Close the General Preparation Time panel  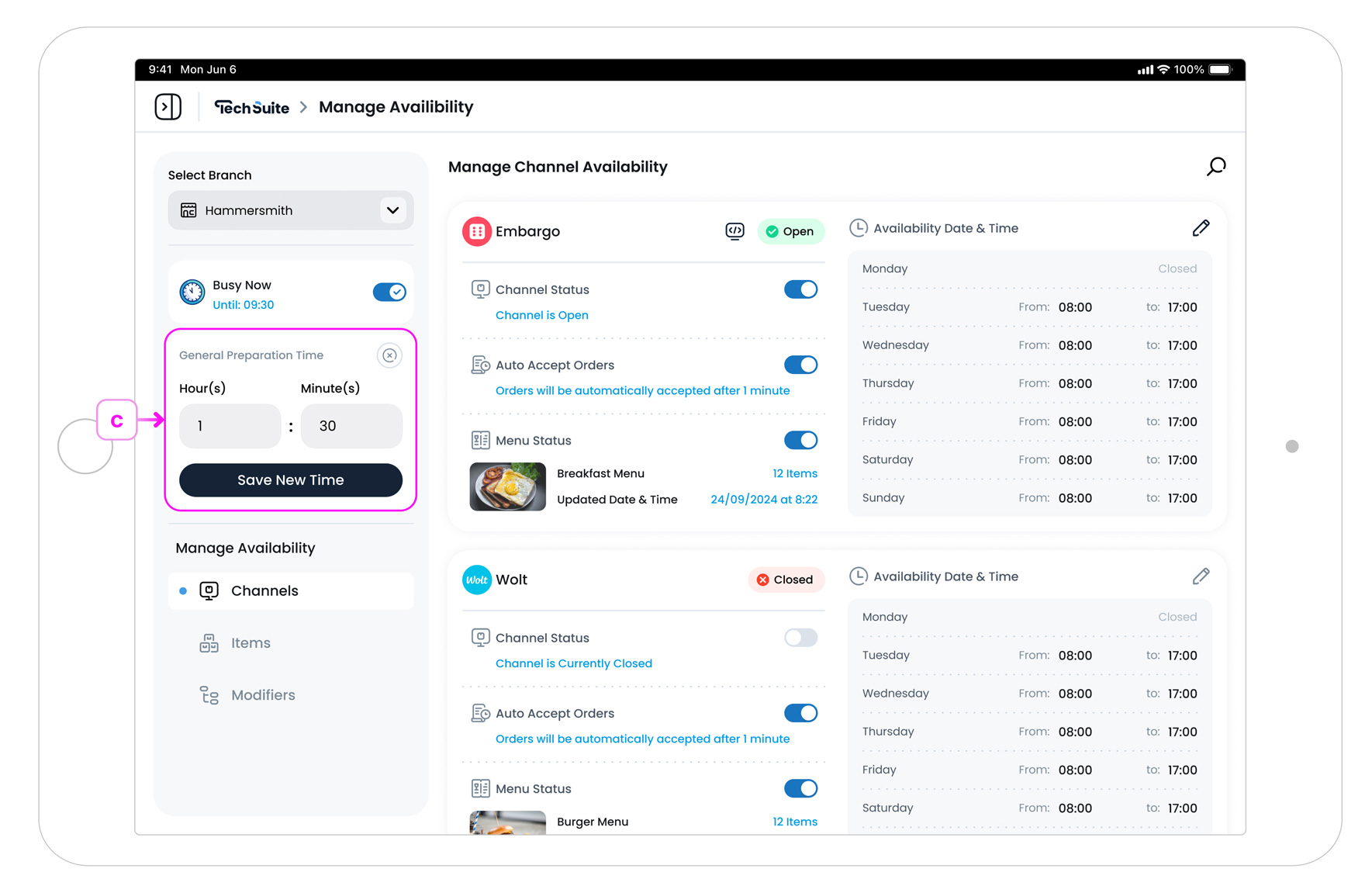click(389, 355)
